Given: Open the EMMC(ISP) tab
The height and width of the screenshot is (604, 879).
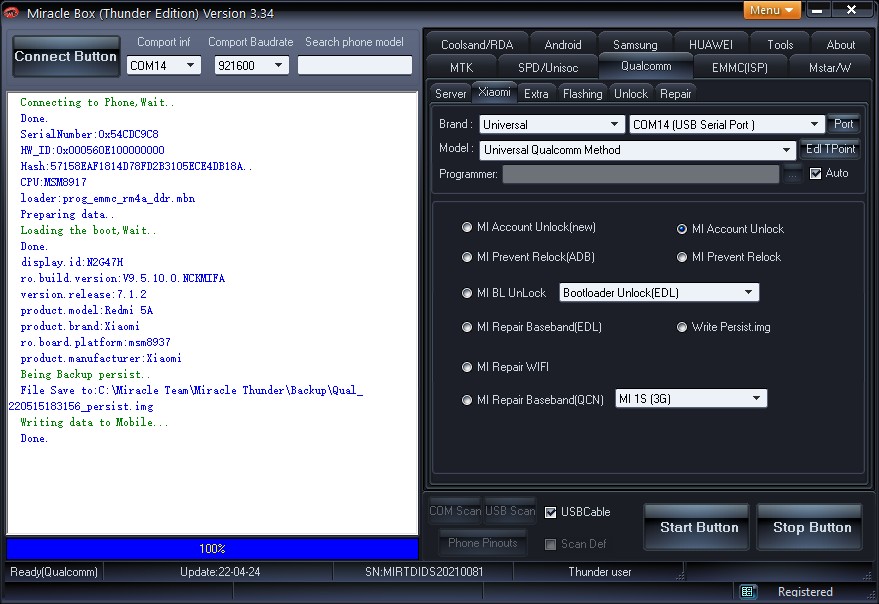Looking at the screenshot, I should (x=739, y=68).
